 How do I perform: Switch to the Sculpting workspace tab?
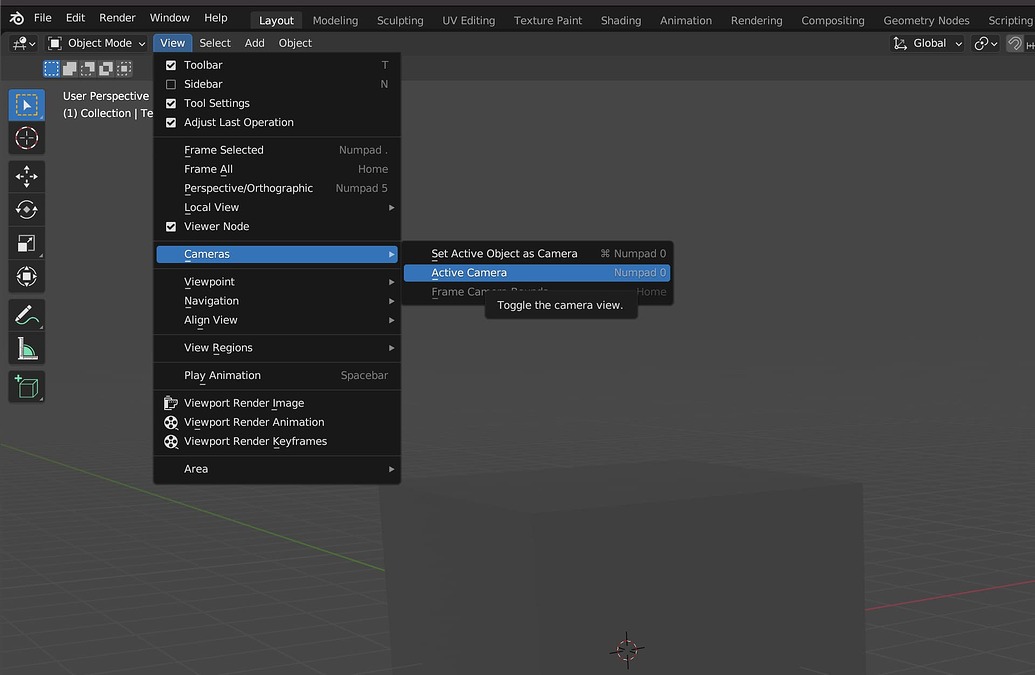coord(400,20)
